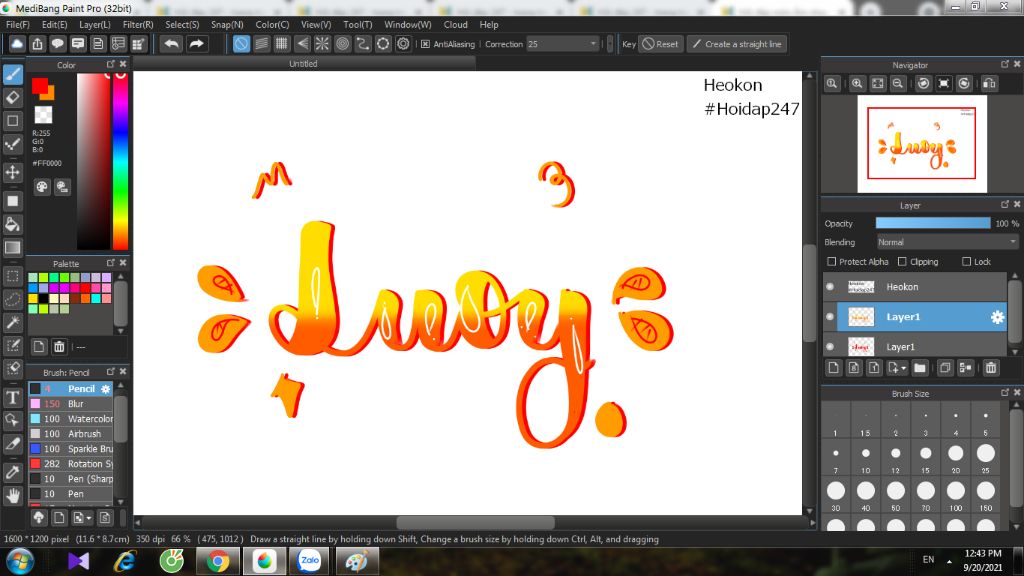Open the cloud icon in top toolbar
Viewport: 1024px width, 576px height.
pyautogui.click(x=17, y=44)
